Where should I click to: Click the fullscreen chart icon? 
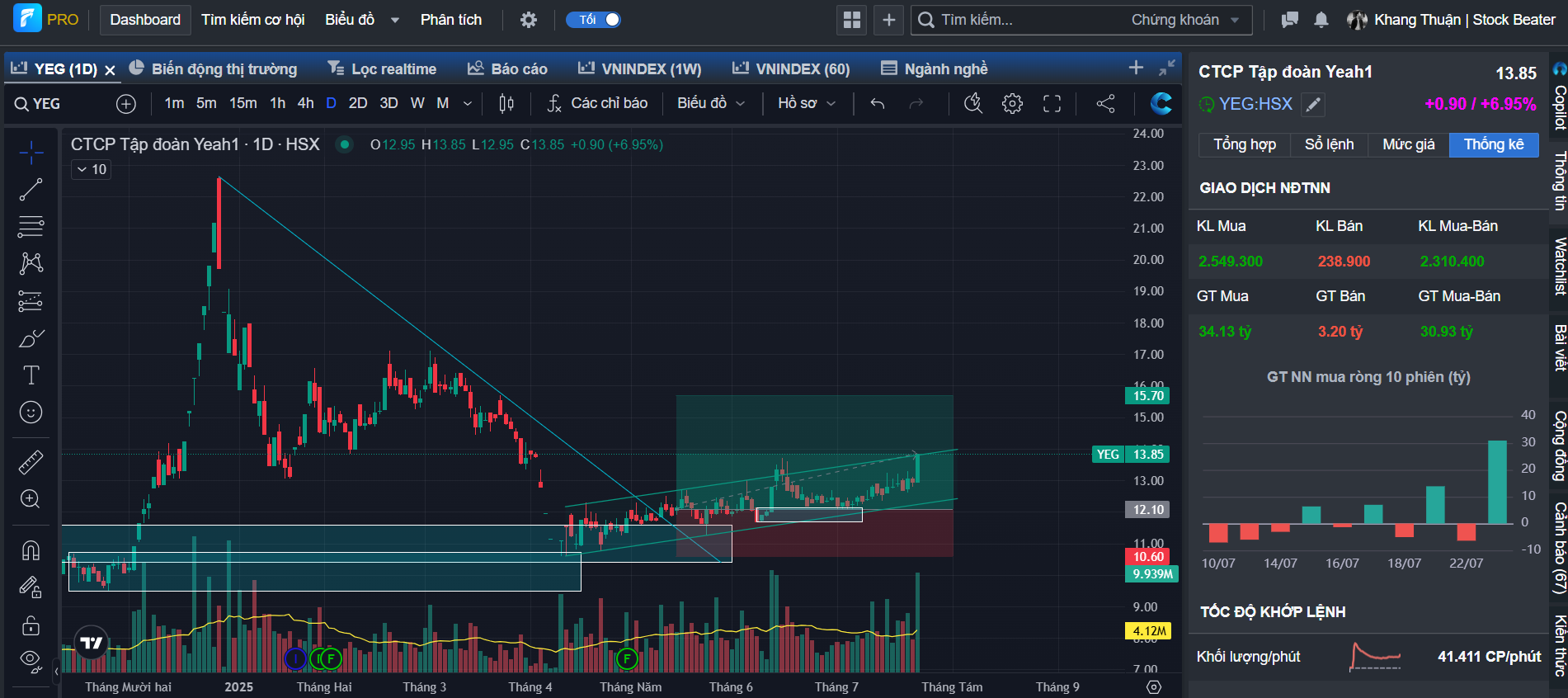1052,103
